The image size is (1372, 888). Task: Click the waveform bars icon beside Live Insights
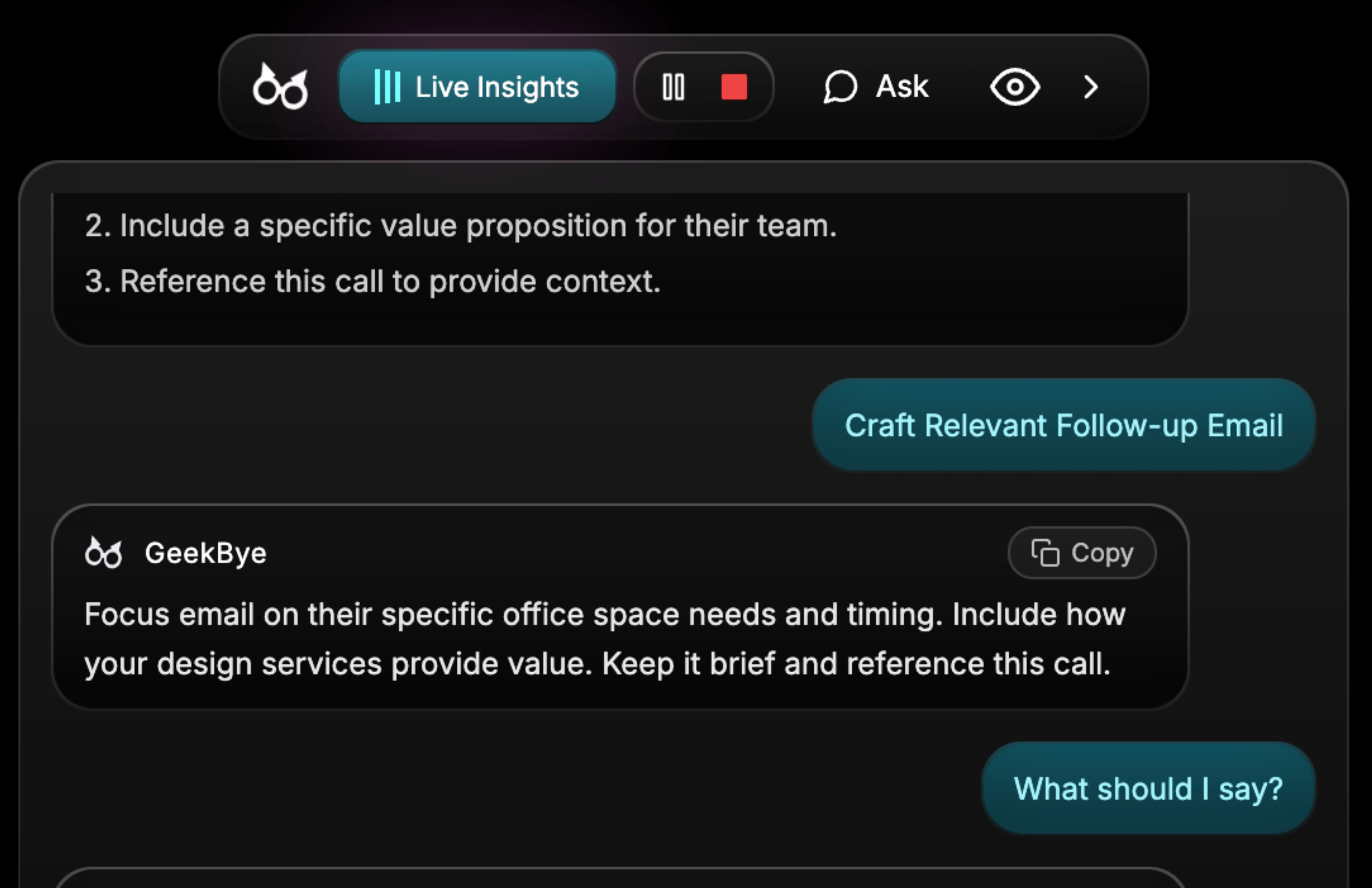click(387, 87)
